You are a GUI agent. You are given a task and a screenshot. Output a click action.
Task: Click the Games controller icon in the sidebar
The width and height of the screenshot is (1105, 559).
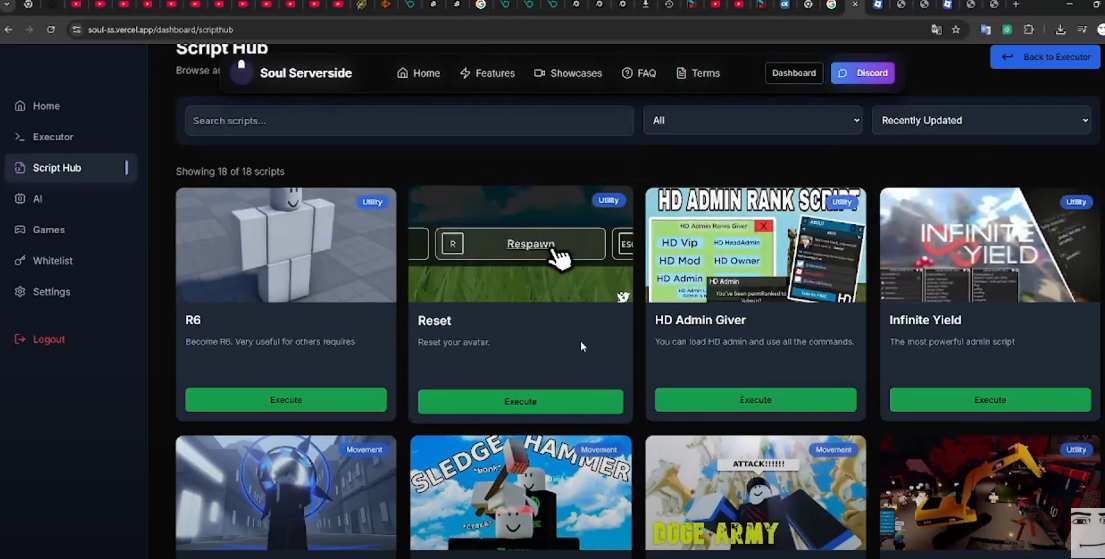click(x=20, y=230)
